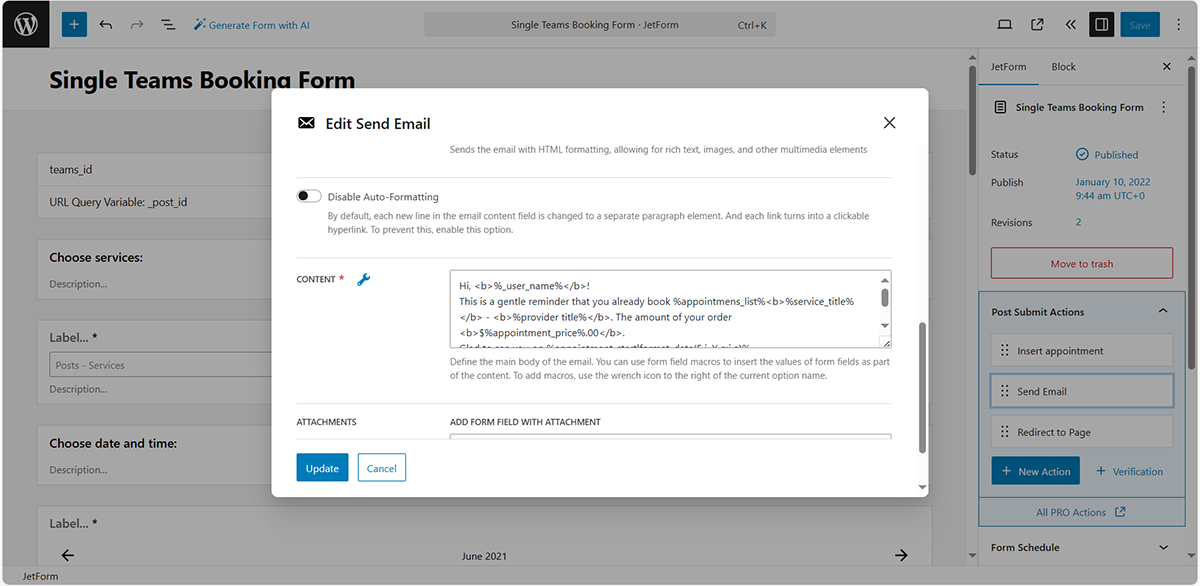Go to next month in calendar
1200x586 pixels.
[x=901, y=555]
